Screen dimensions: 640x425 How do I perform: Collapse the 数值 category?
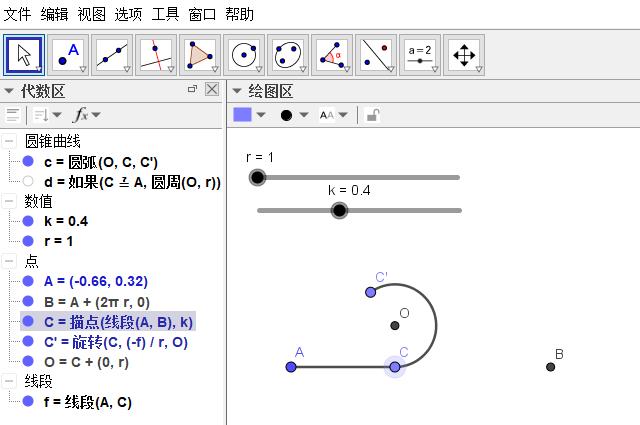9,201
